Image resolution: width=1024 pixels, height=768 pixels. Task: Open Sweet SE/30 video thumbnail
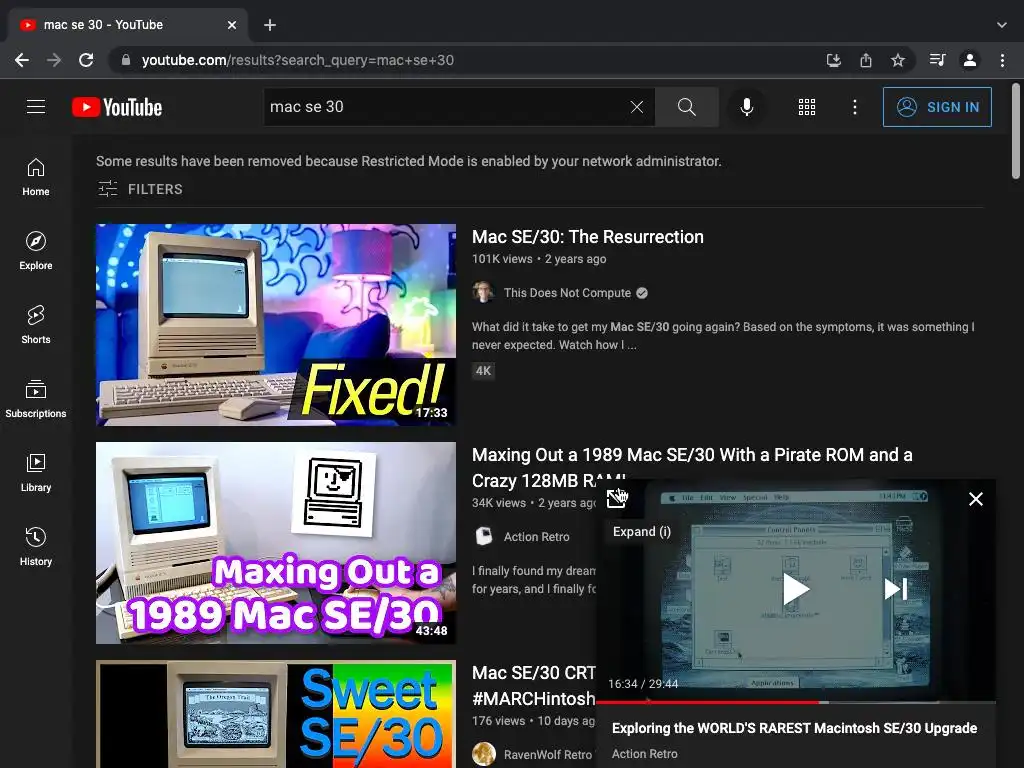276,714
